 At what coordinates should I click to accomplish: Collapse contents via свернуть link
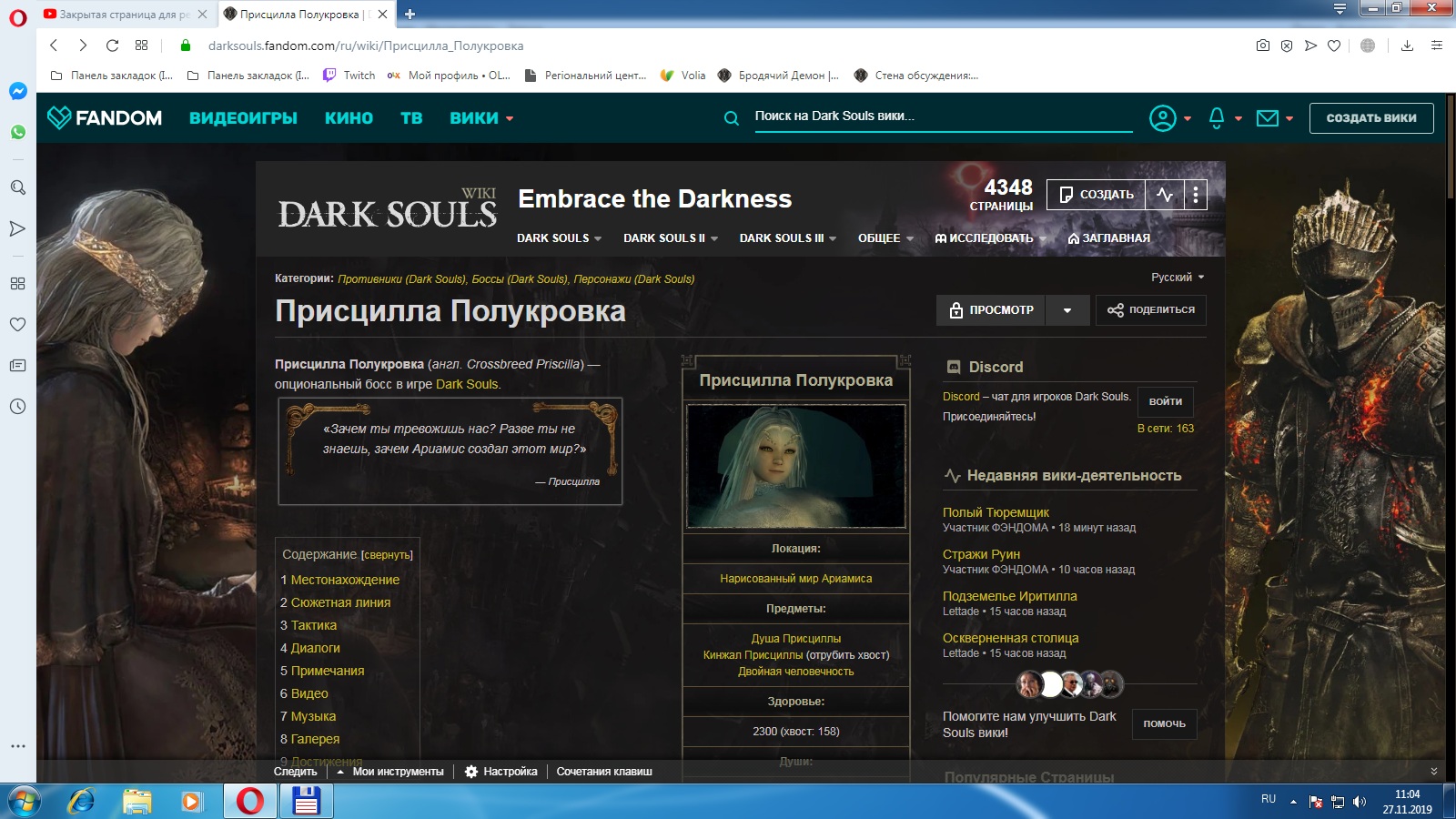[387, 555]
